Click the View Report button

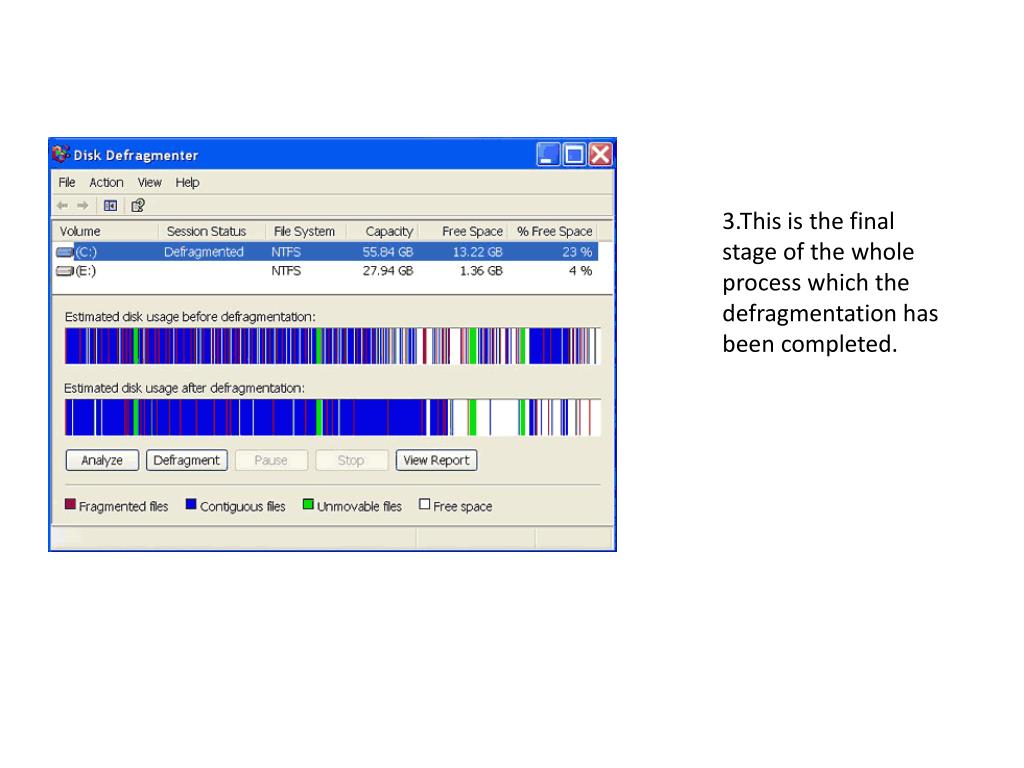[x=436, y=460]
